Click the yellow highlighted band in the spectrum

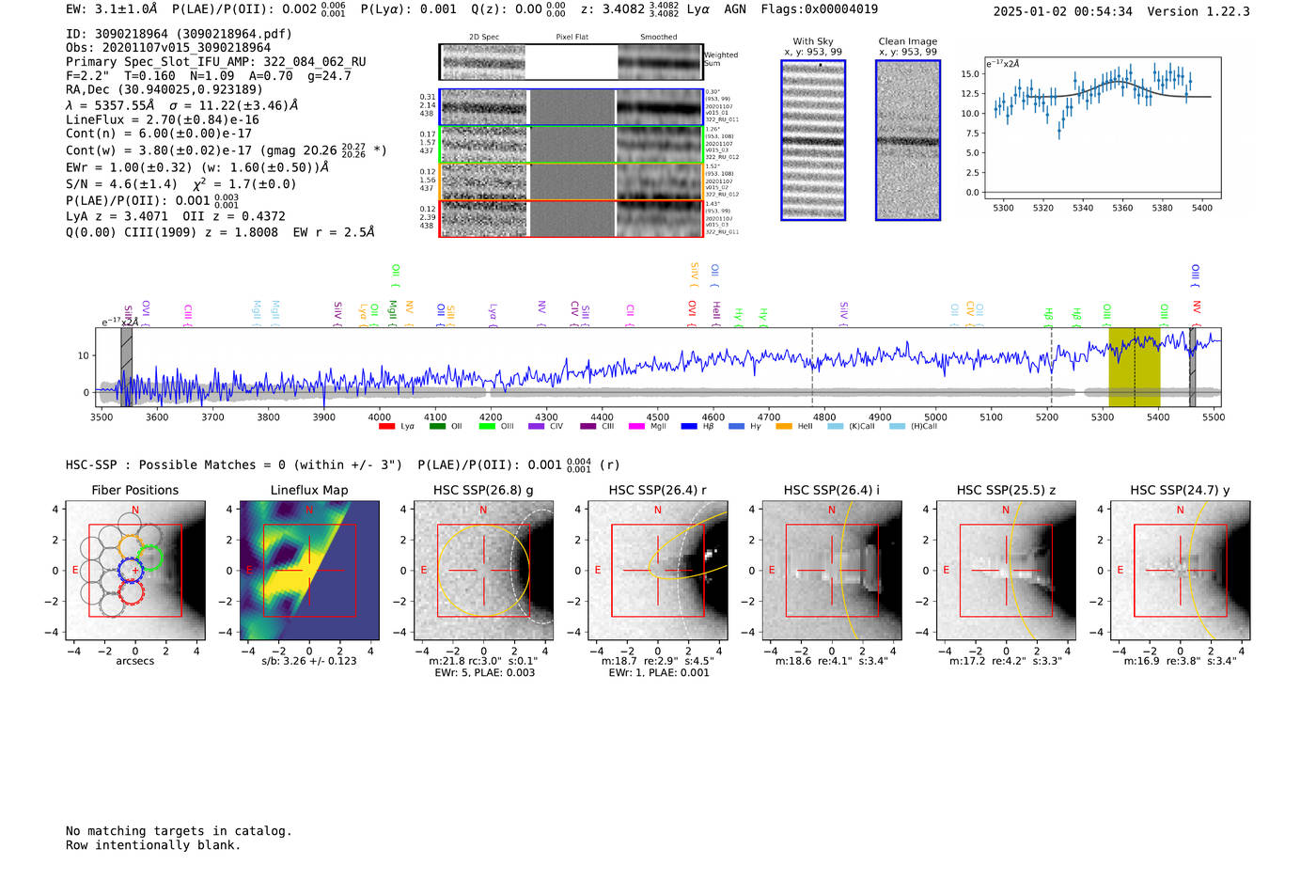click(1135, 367)
